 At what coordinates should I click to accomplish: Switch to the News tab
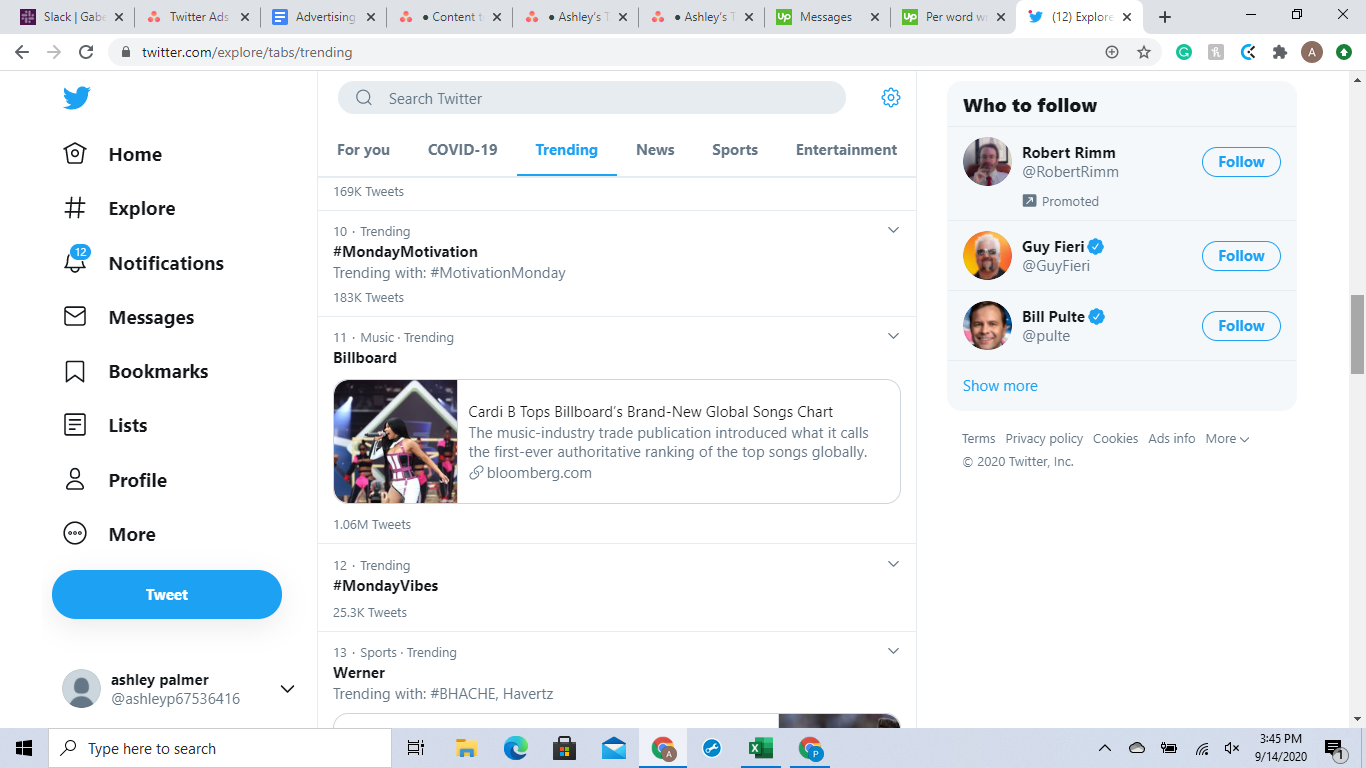point(655,150)
